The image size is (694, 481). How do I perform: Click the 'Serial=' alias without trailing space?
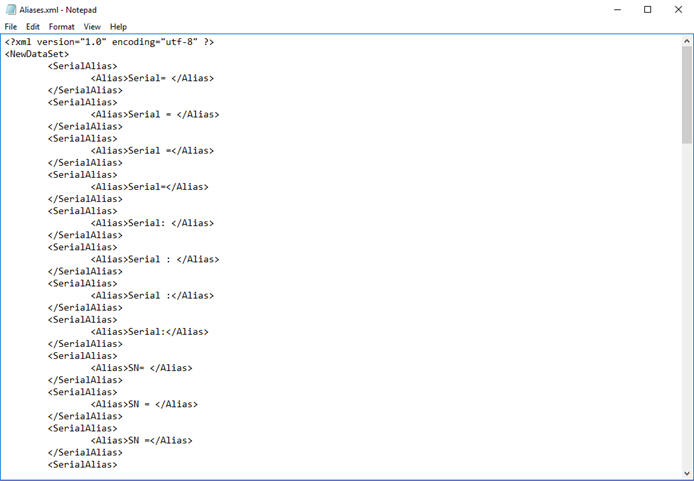point(150,187)
